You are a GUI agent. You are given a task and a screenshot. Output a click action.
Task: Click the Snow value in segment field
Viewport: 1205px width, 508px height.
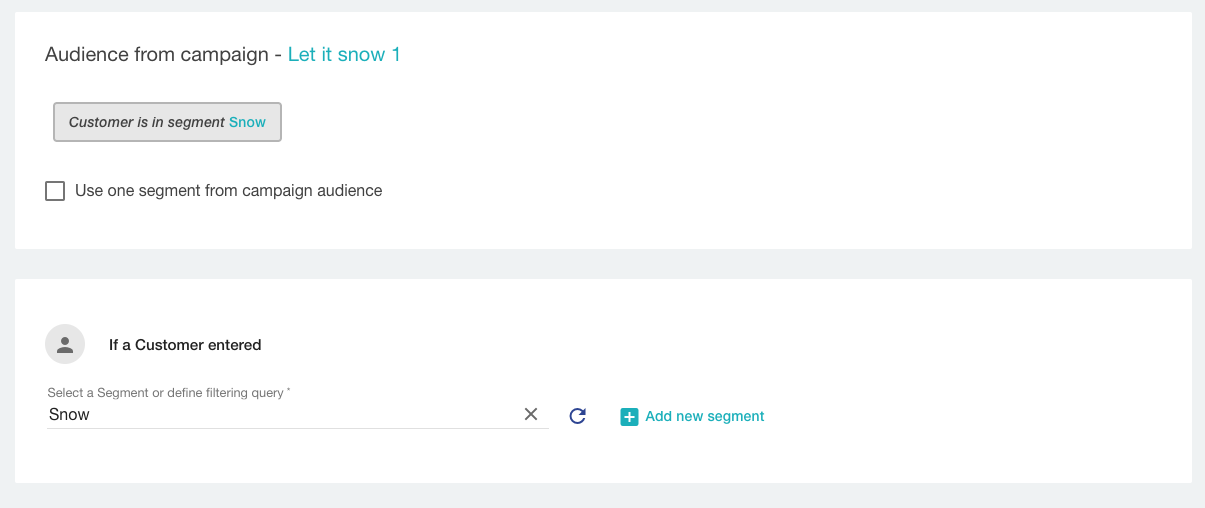click(69, 415)
